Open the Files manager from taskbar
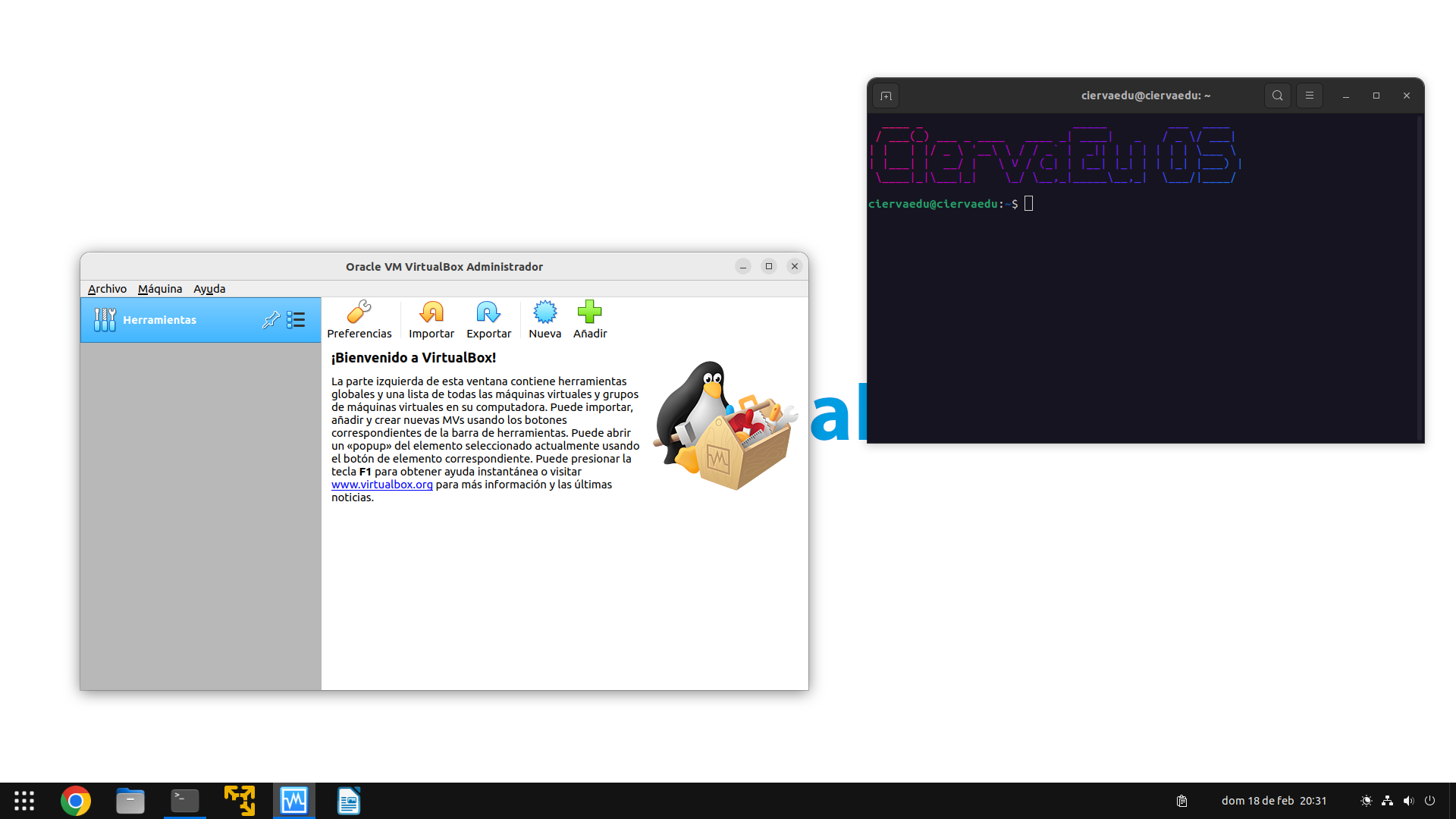The height and width of the screenshot is (819, 1456). 130,801
